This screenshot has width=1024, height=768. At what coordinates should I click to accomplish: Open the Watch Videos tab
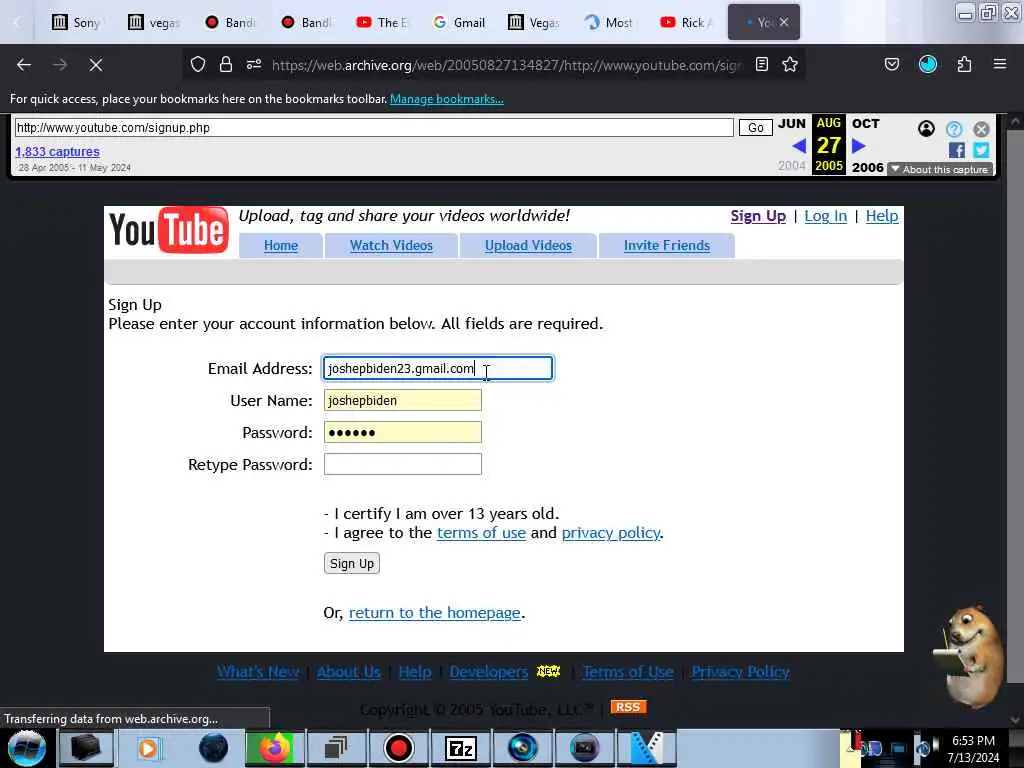point(391,246)
